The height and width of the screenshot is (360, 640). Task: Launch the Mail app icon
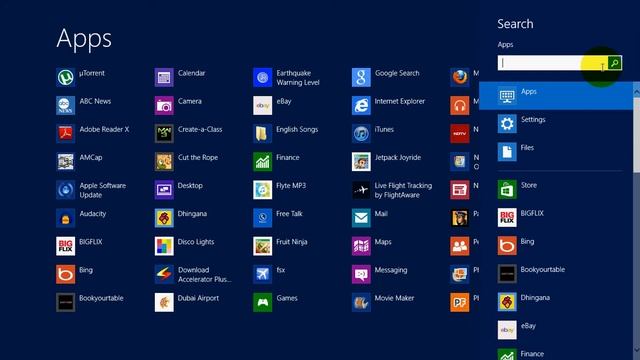pyautogui.click(x=361, y=218)
